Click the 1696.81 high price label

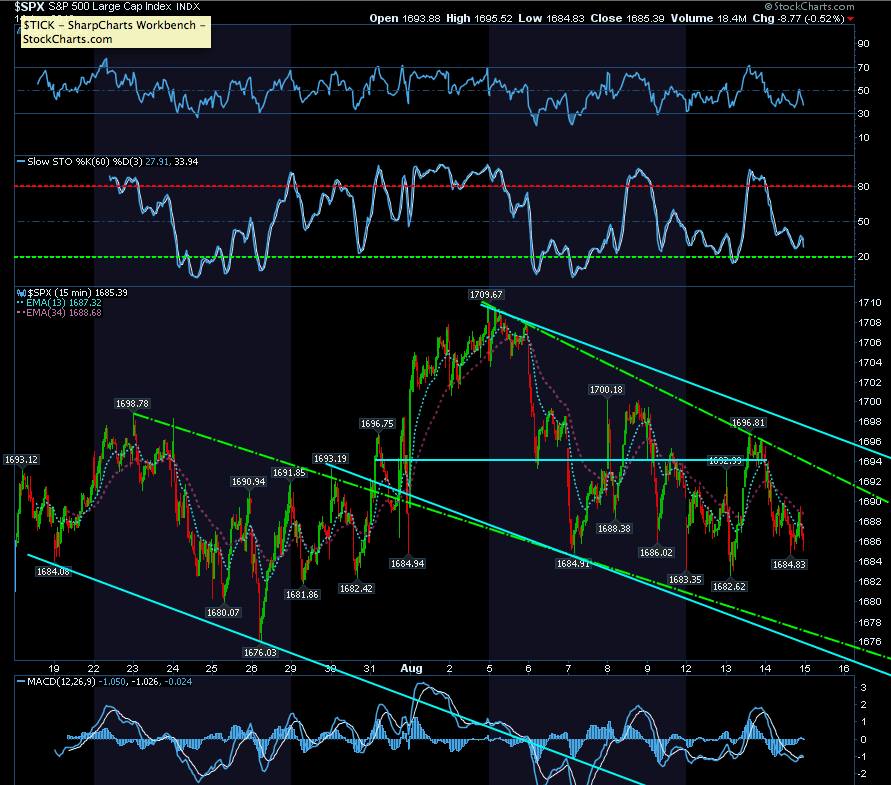[x=748, y=422]
